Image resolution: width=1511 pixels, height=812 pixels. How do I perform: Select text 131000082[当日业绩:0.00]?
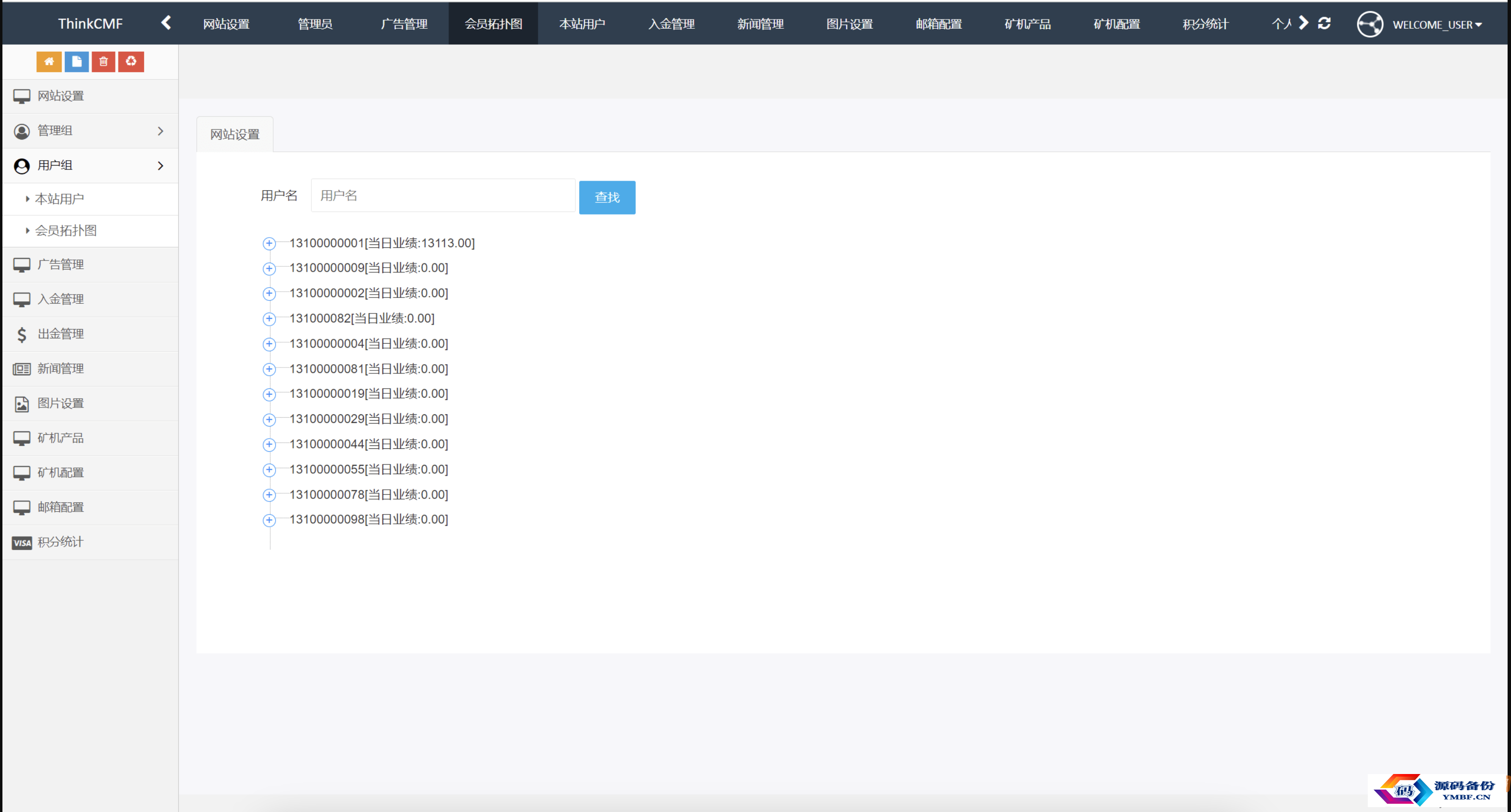(x=362, y=318)
